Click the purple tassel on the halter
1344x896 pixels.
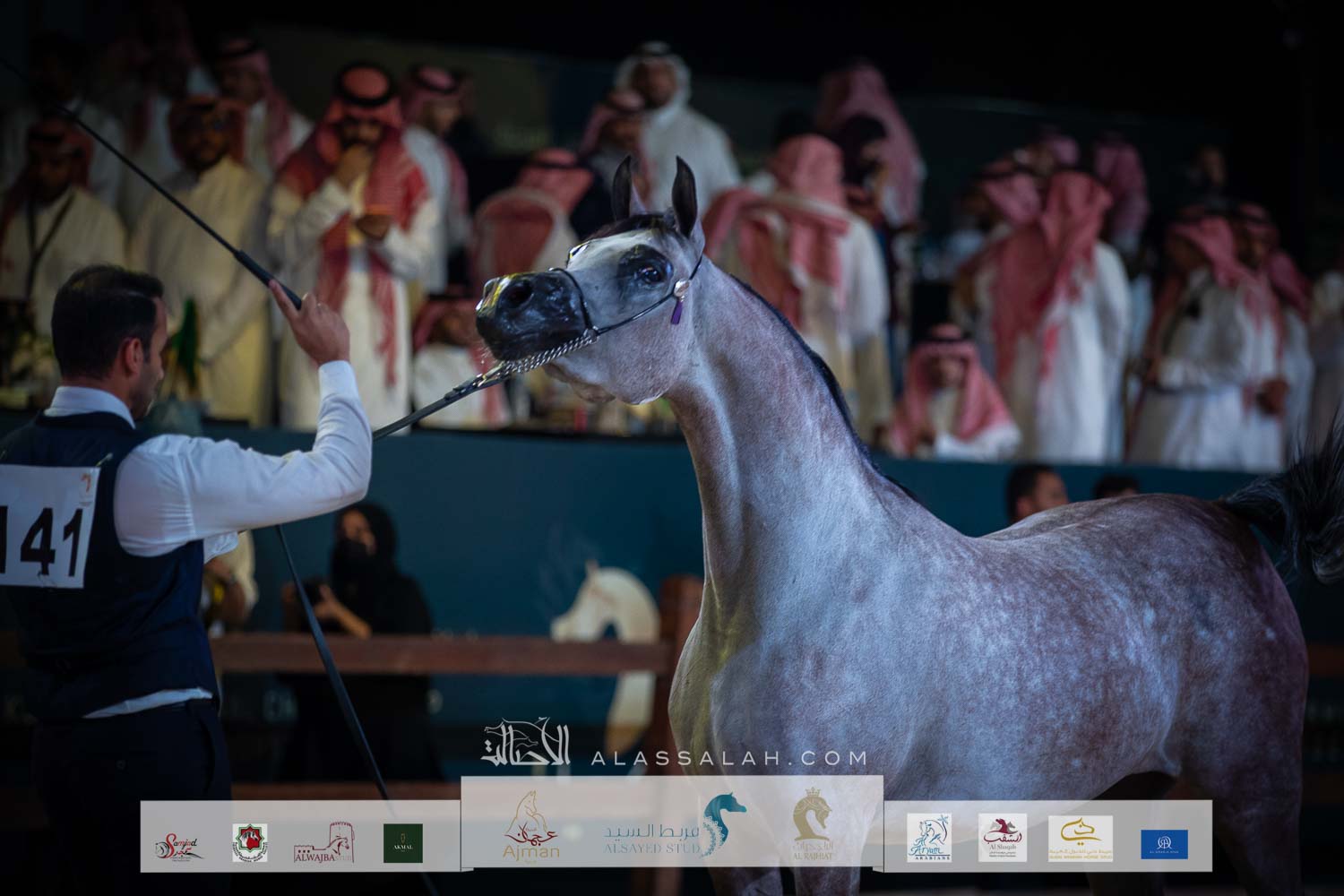(x=679, y=311)
